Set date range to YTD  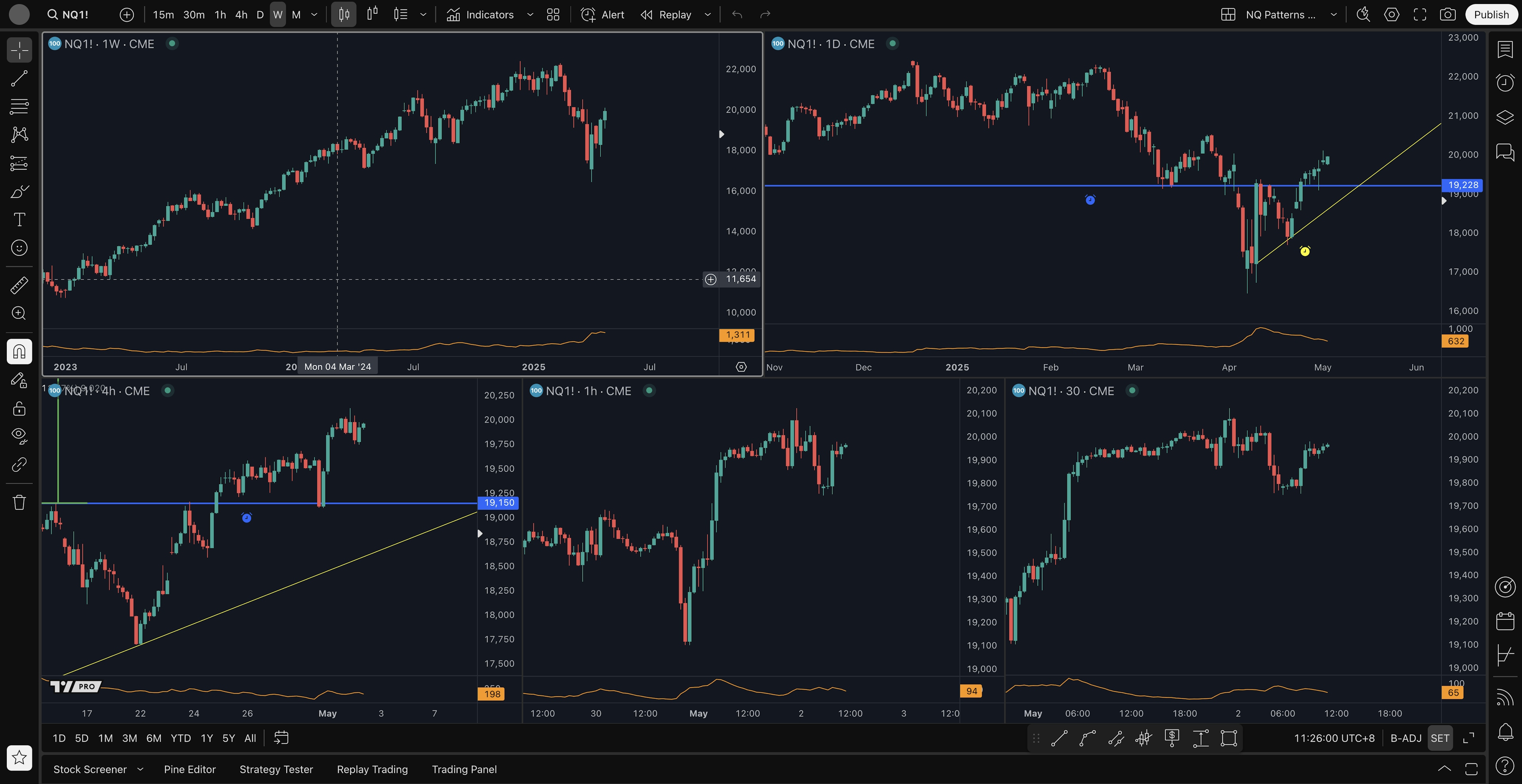pos(180,738)
